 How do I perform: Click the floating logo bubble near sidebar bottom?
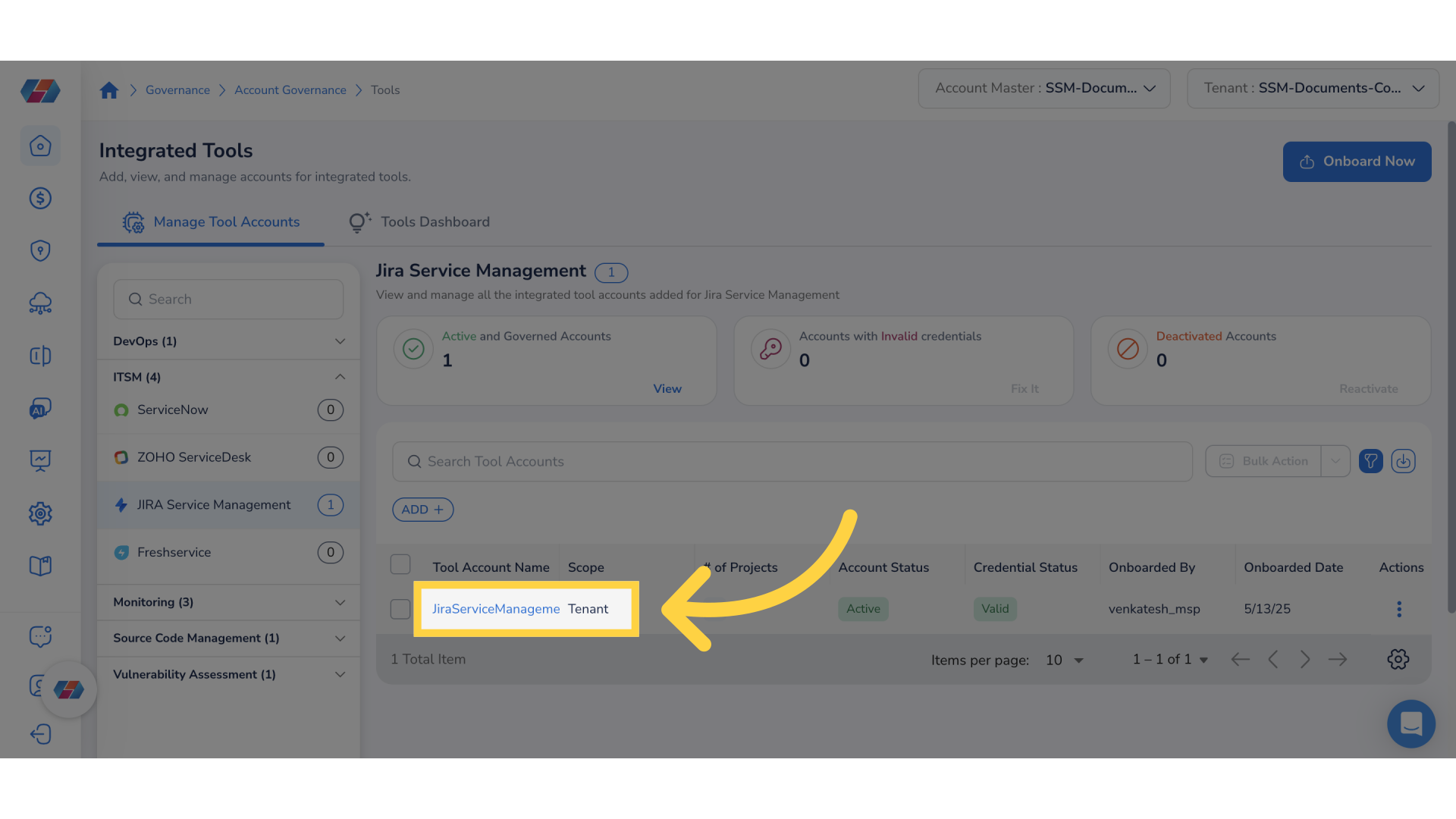coord(69,689)
